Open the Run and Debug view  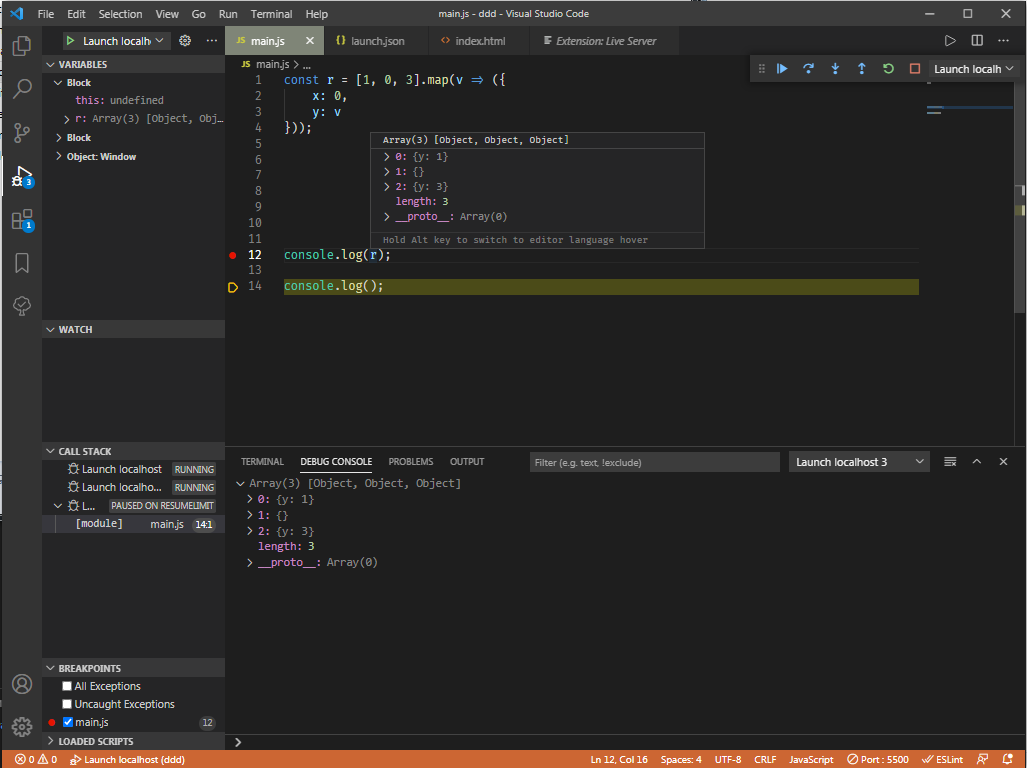tap(22, 176)
